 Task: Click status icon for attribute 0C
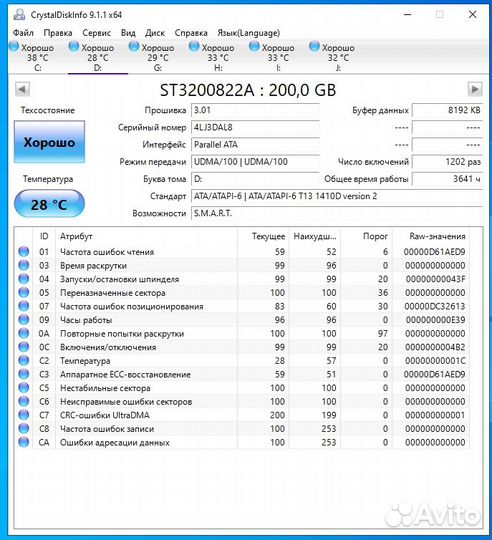(x=24, y=347)
